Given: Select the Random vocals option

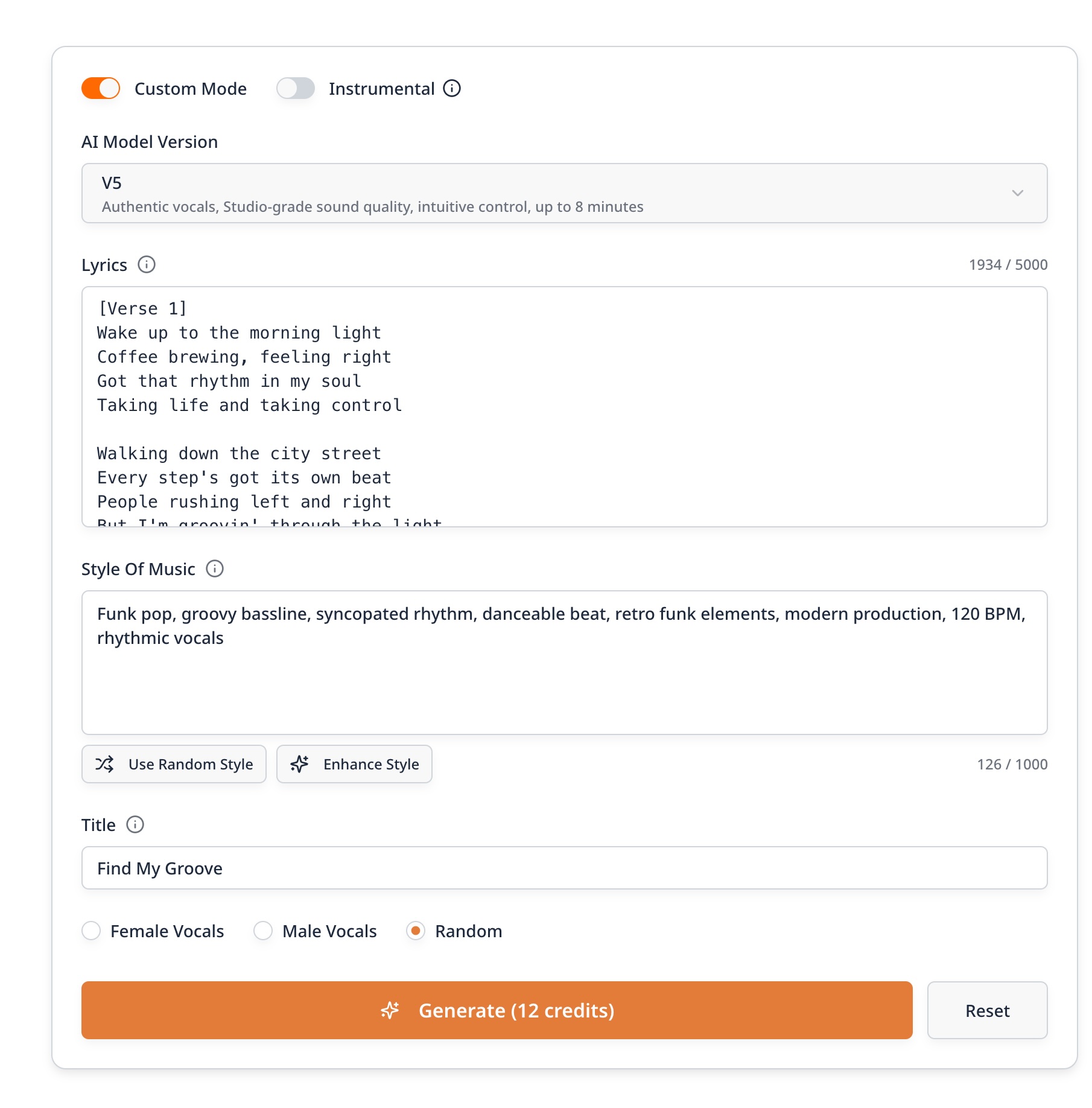Looking at the screenshot, I should pyautogui.click(x=415, y=931).
